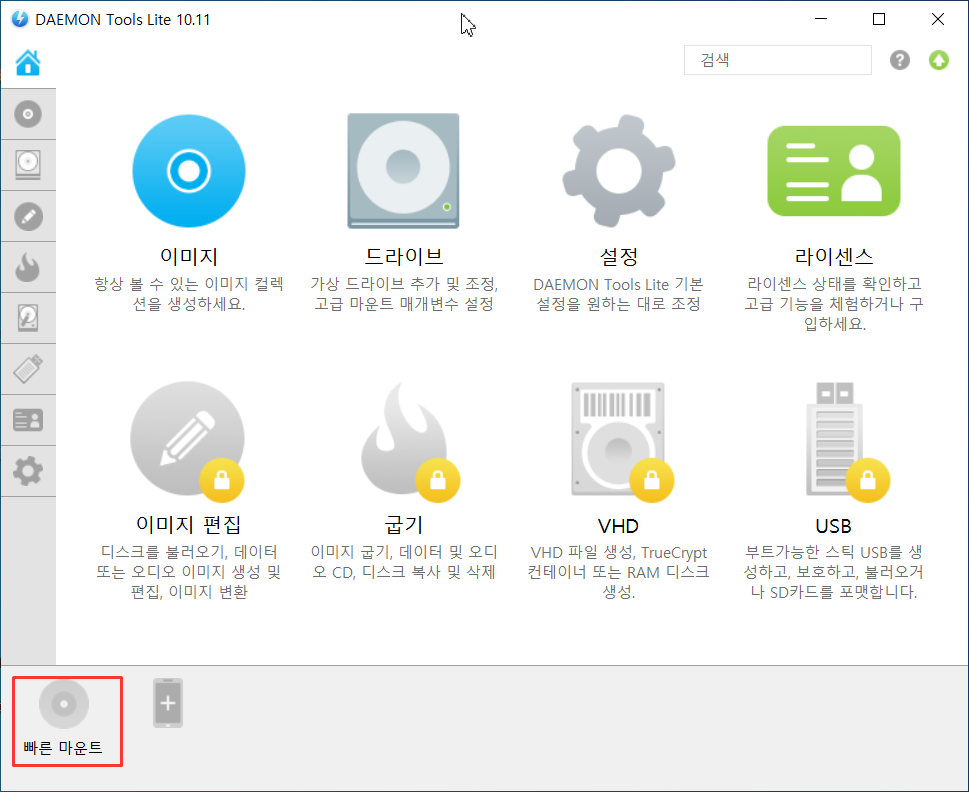This screenshot has height=792, width=969.
Task: Click the 이미지 tile title
Action: (188, 256)
